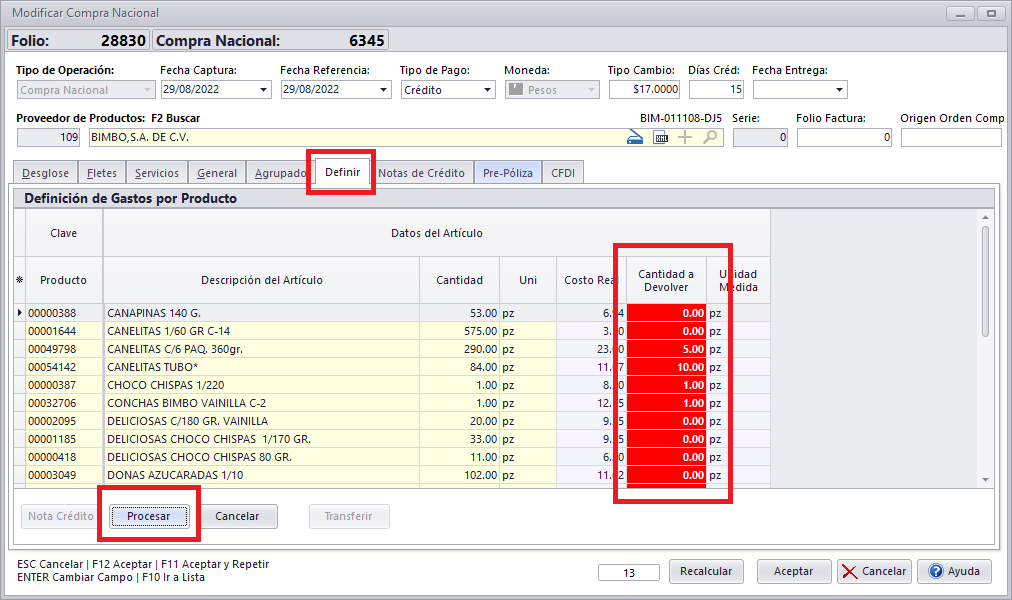The width and height of the screenshot is (1012, 600).
Task: Open the Tipo de Pago dropdown
Action: coord(488,90)
